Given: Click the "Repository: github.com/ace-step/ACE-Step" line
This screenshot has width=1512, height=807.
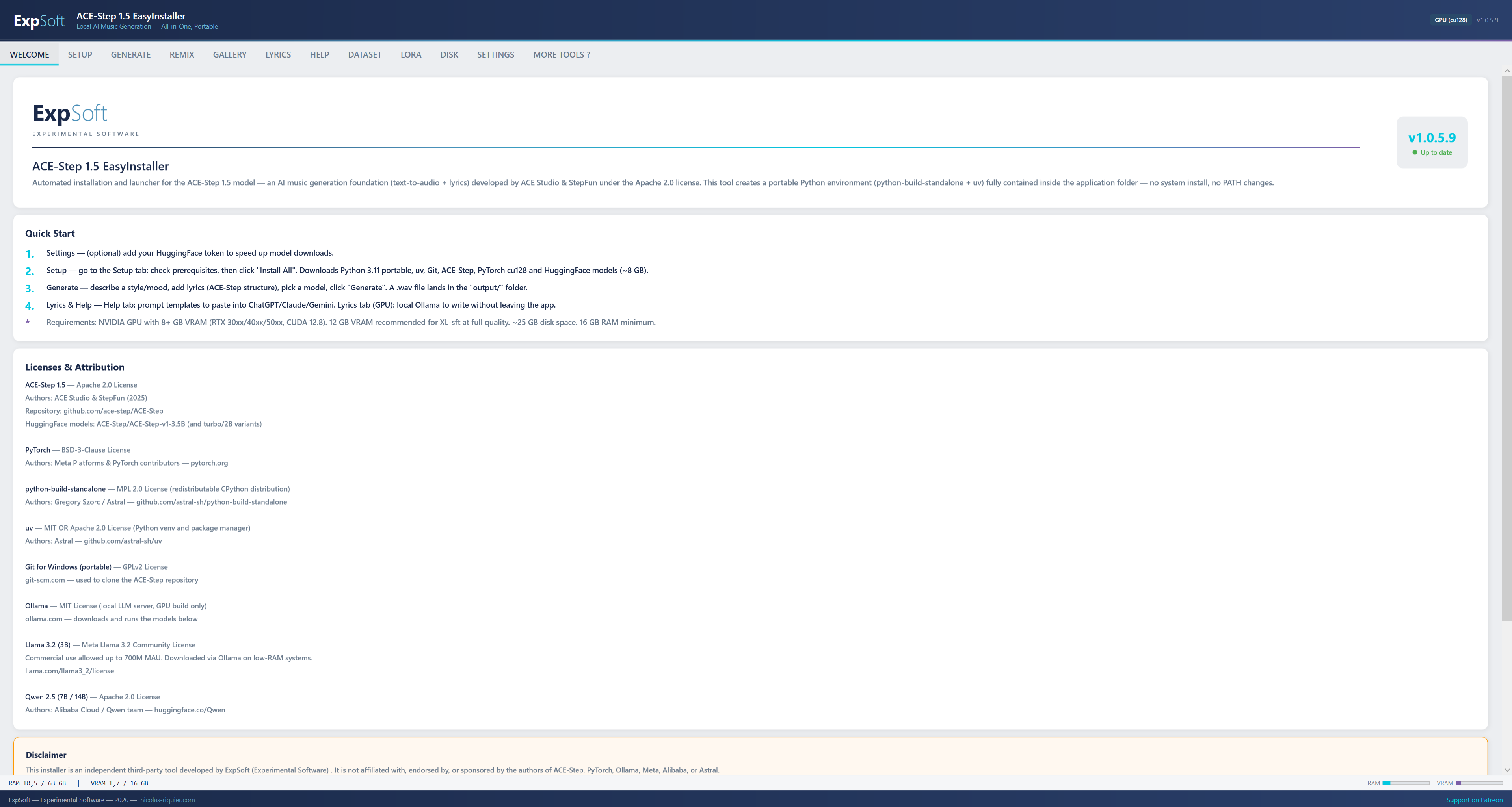Looking at the screenshot, I should (95, 410).
